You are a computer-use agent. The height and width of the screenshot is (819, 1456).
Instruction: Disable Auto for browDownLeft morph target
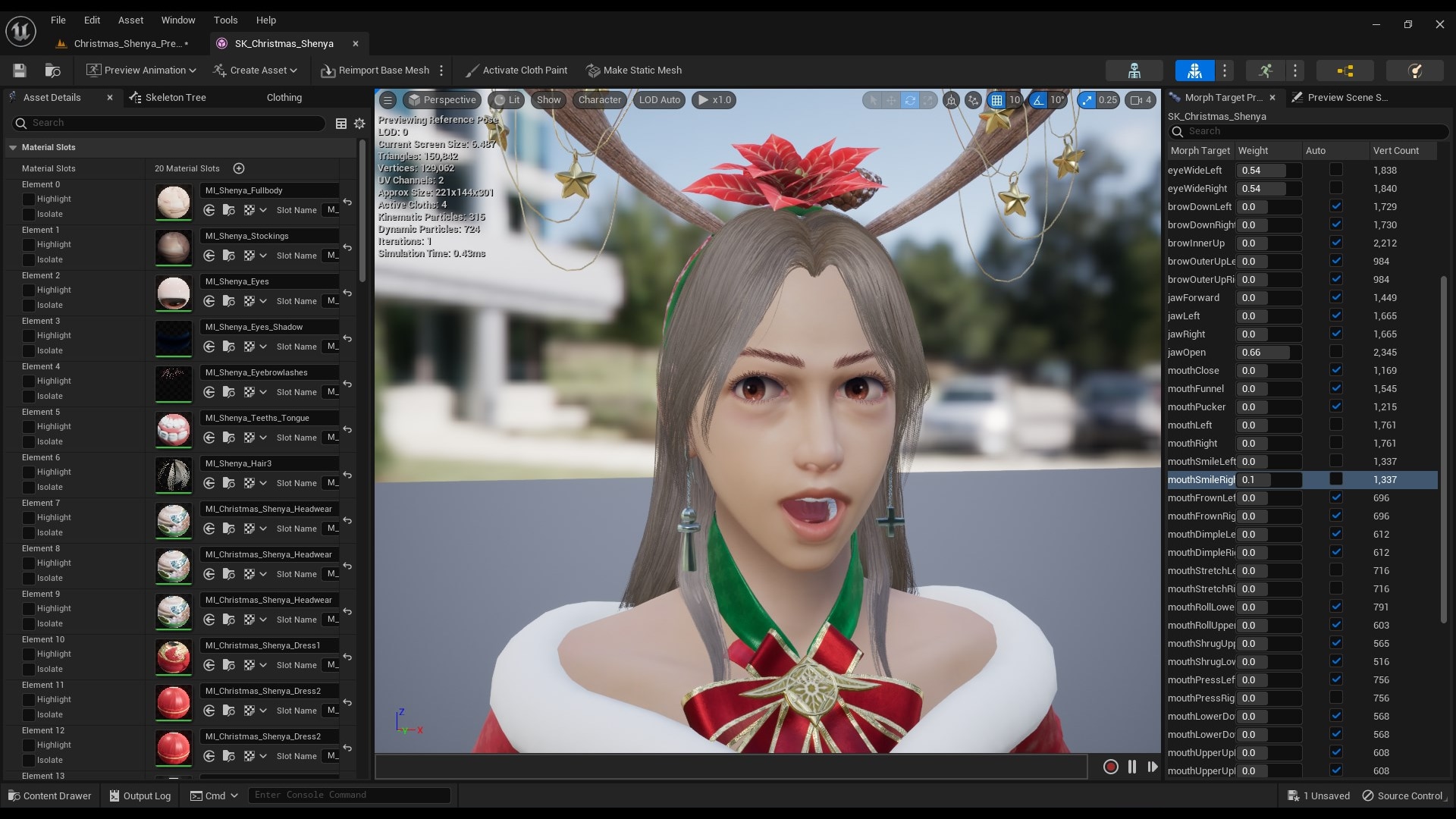pyautogui.click(x=1337, y=206)
